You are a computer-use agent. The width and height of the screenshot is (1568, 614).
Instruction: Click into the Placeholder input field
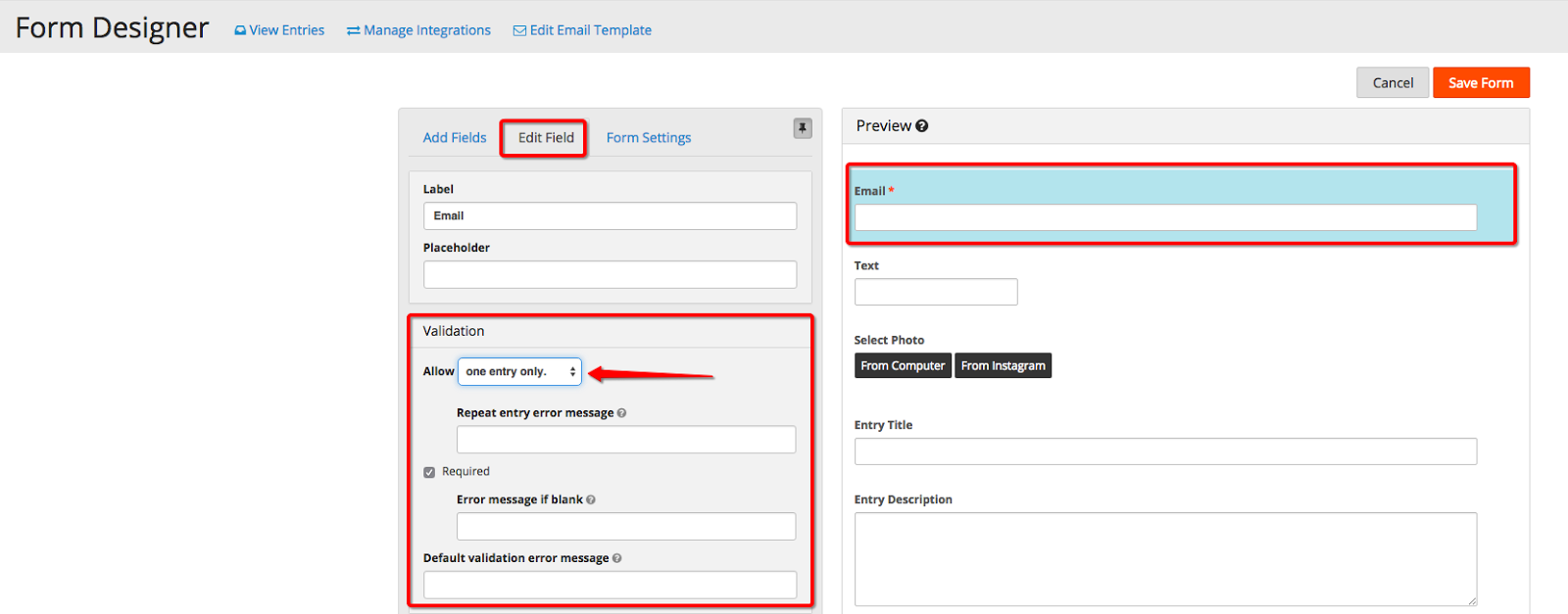pyautogui.click(x=610, y=275)
